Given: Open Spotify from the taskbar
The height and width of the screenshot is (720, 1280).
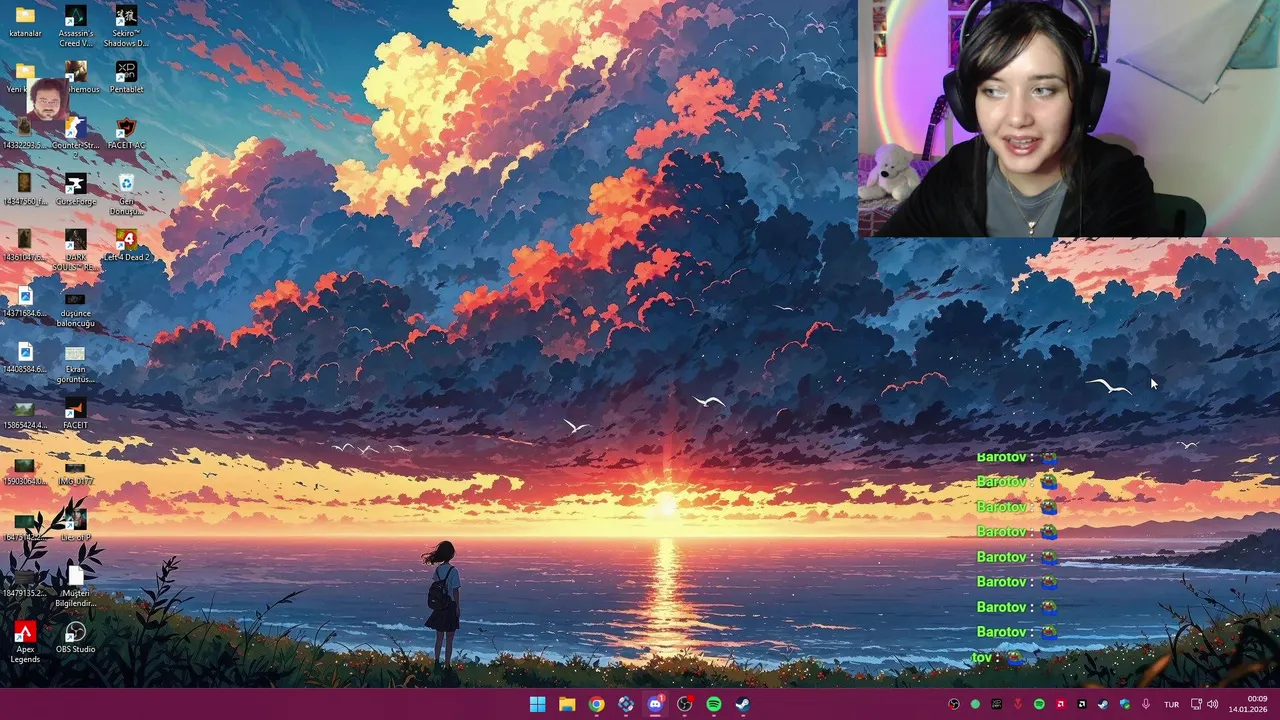Looking at the screenshot, I should pos(714,704).
